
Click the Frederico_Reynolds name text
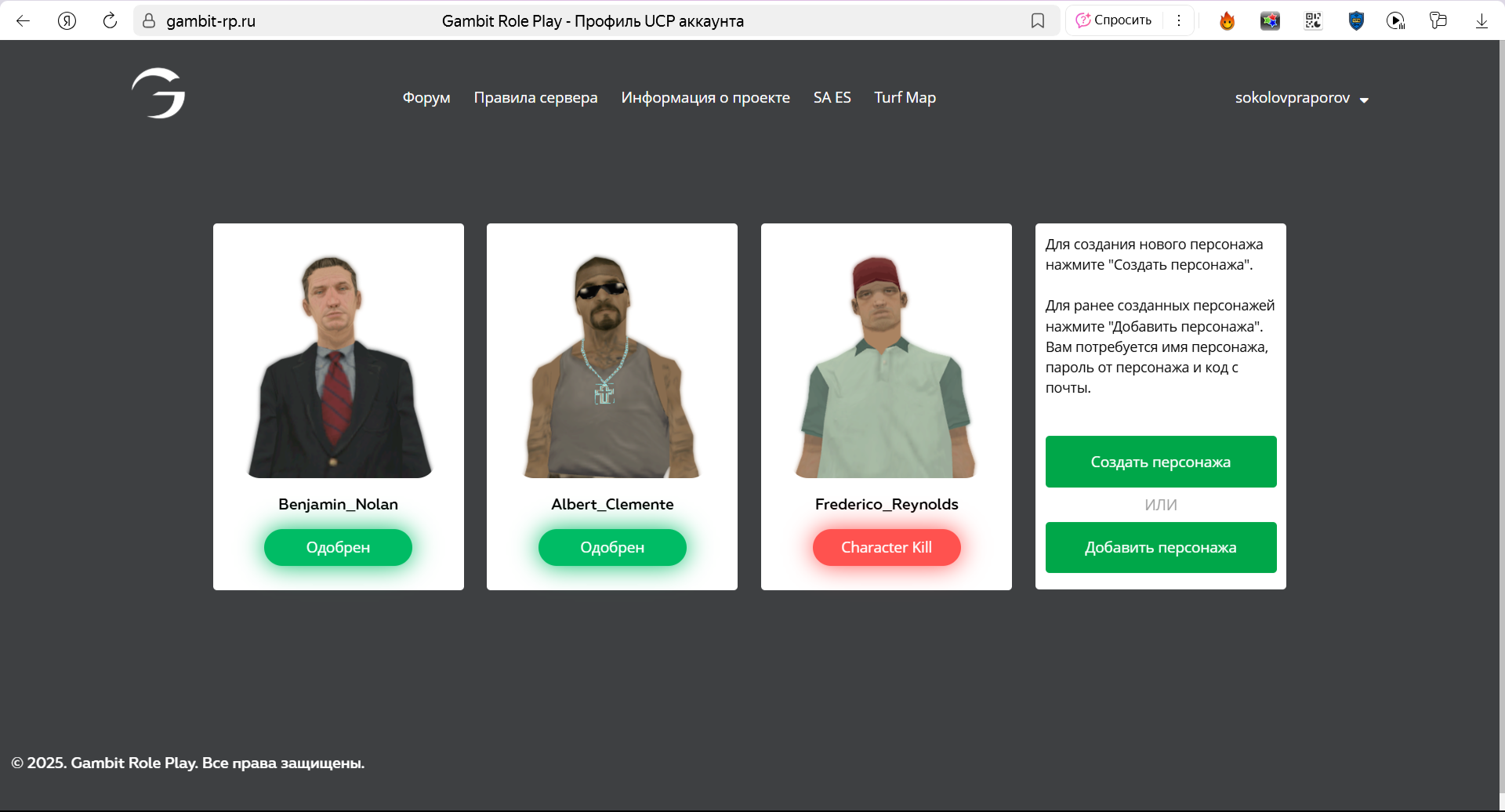887,504
